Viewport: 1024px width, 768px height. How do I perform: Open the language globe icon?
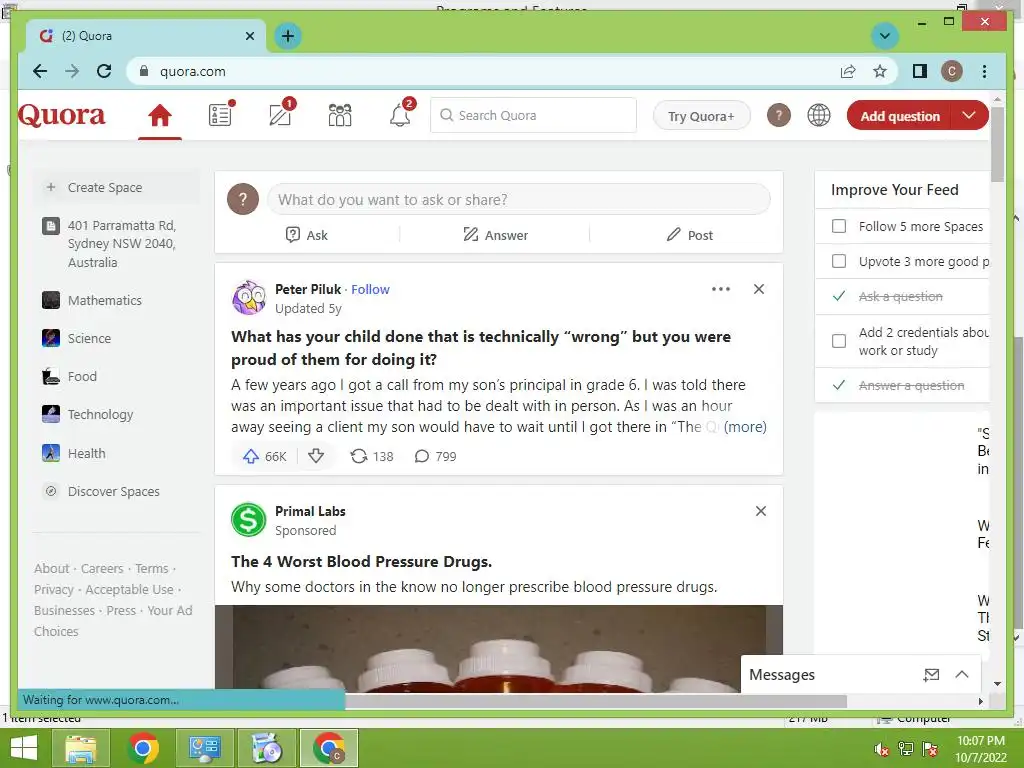pos(818,116)
